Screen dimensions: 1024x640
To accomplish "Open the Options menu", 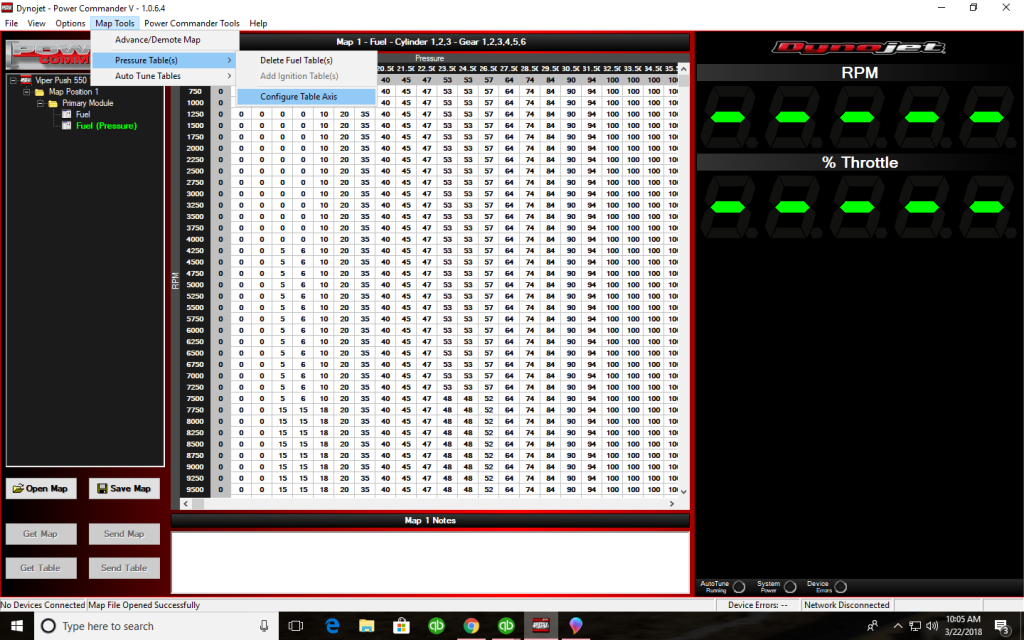I will coord(70,23).
